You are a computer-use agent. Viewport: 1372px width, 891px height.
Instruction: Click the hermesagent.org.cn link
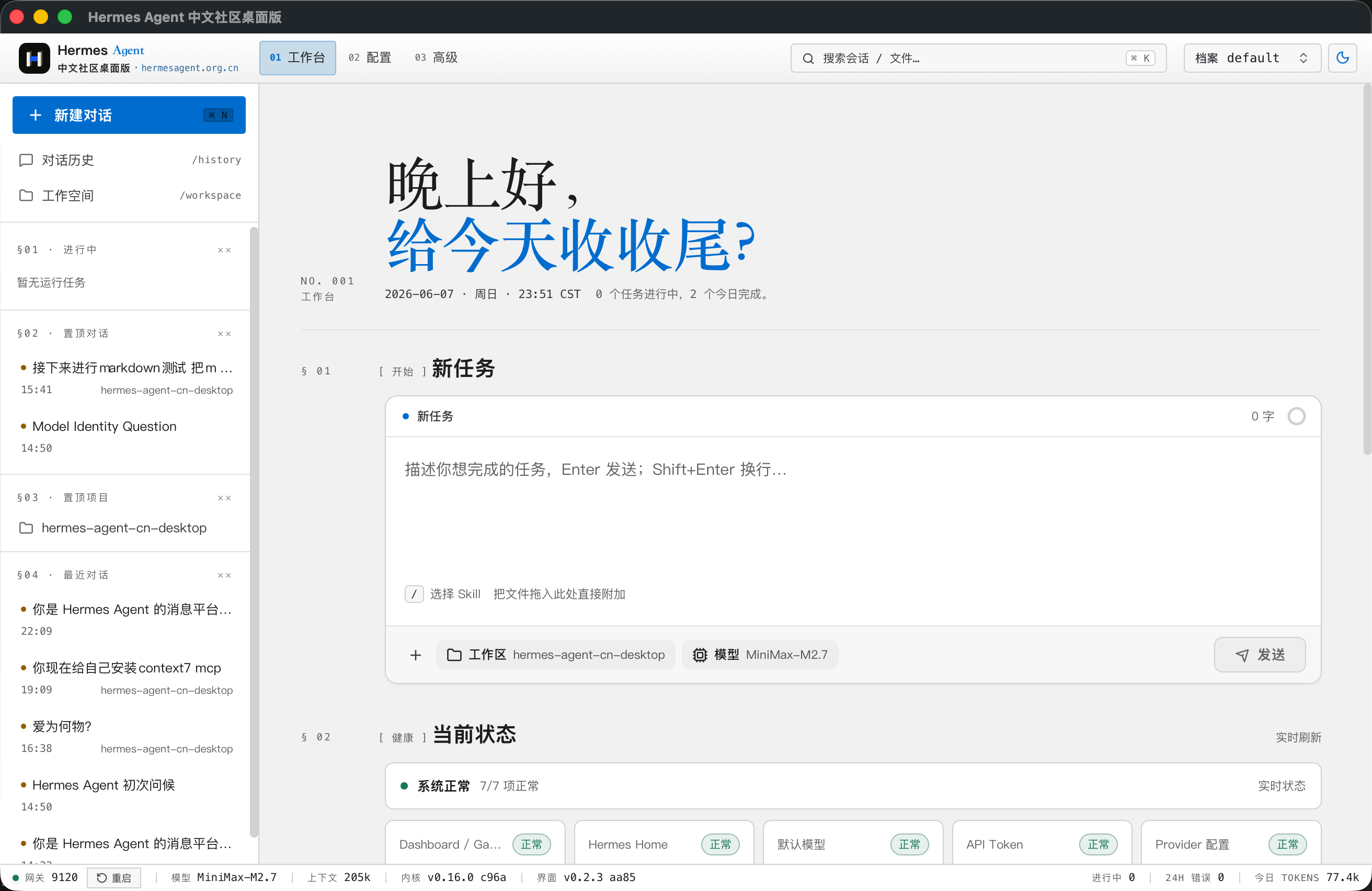190,68
